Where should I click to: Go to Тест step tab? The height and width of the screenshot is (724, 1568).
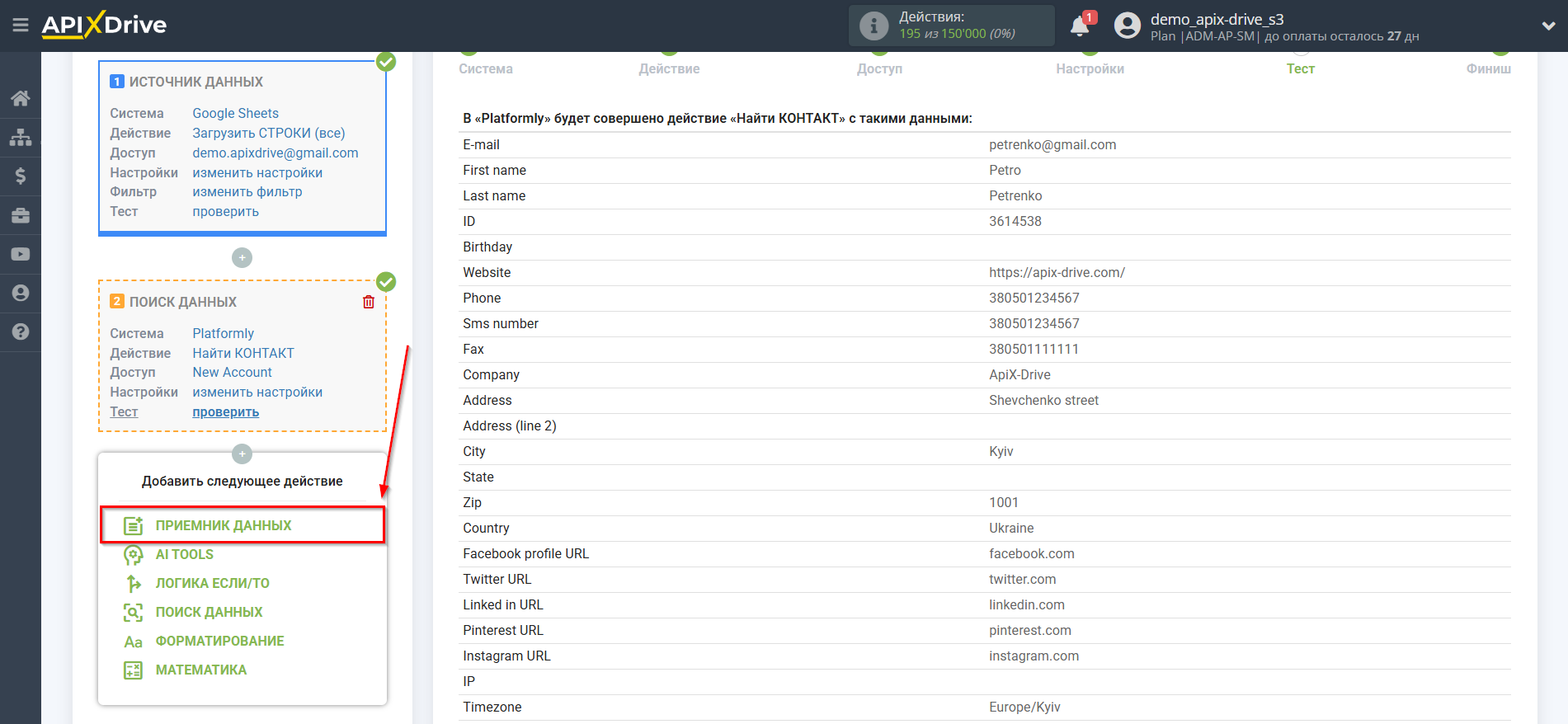(1300, 68)
